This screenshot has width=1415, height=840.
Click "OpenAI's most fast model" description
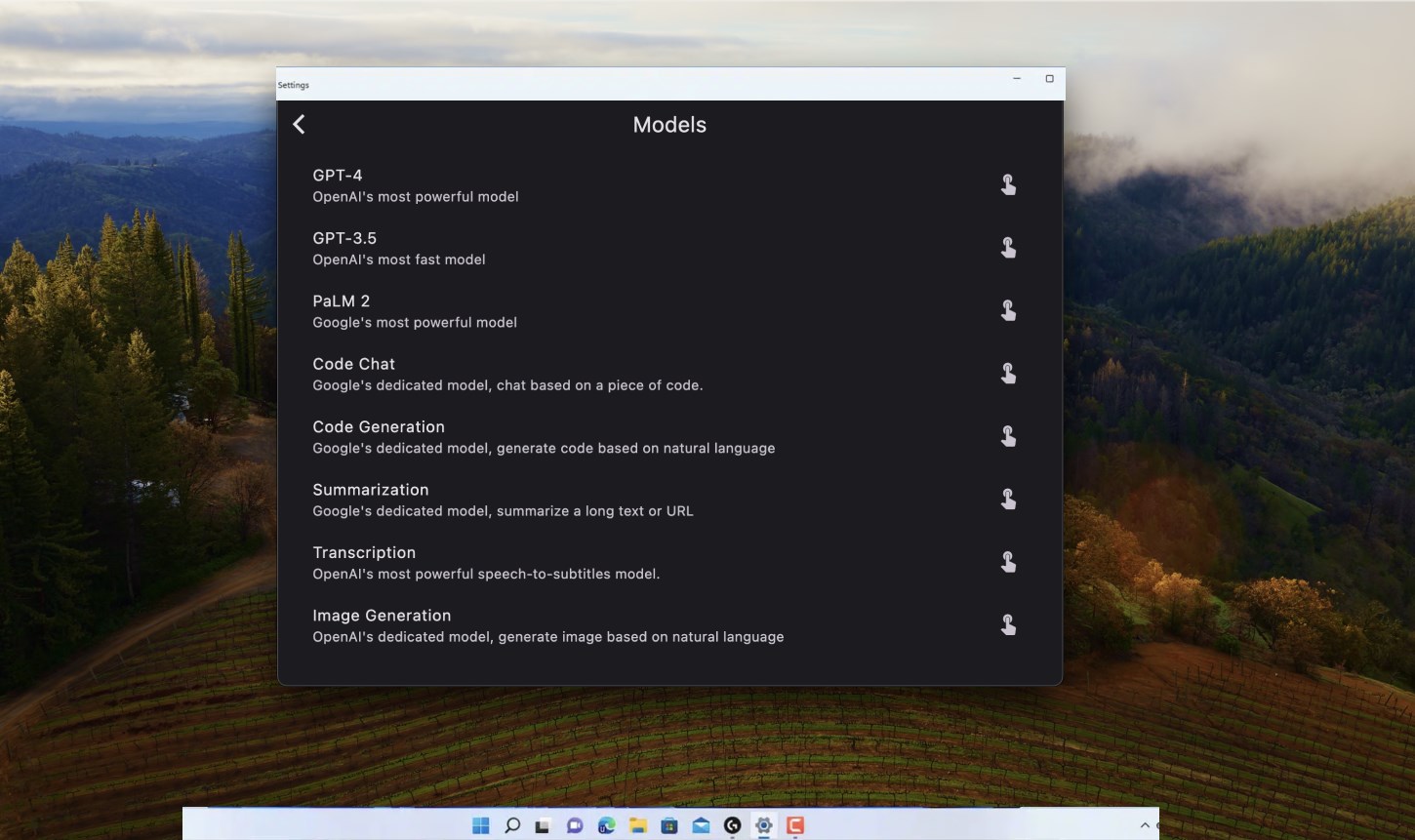pos(399,260)
